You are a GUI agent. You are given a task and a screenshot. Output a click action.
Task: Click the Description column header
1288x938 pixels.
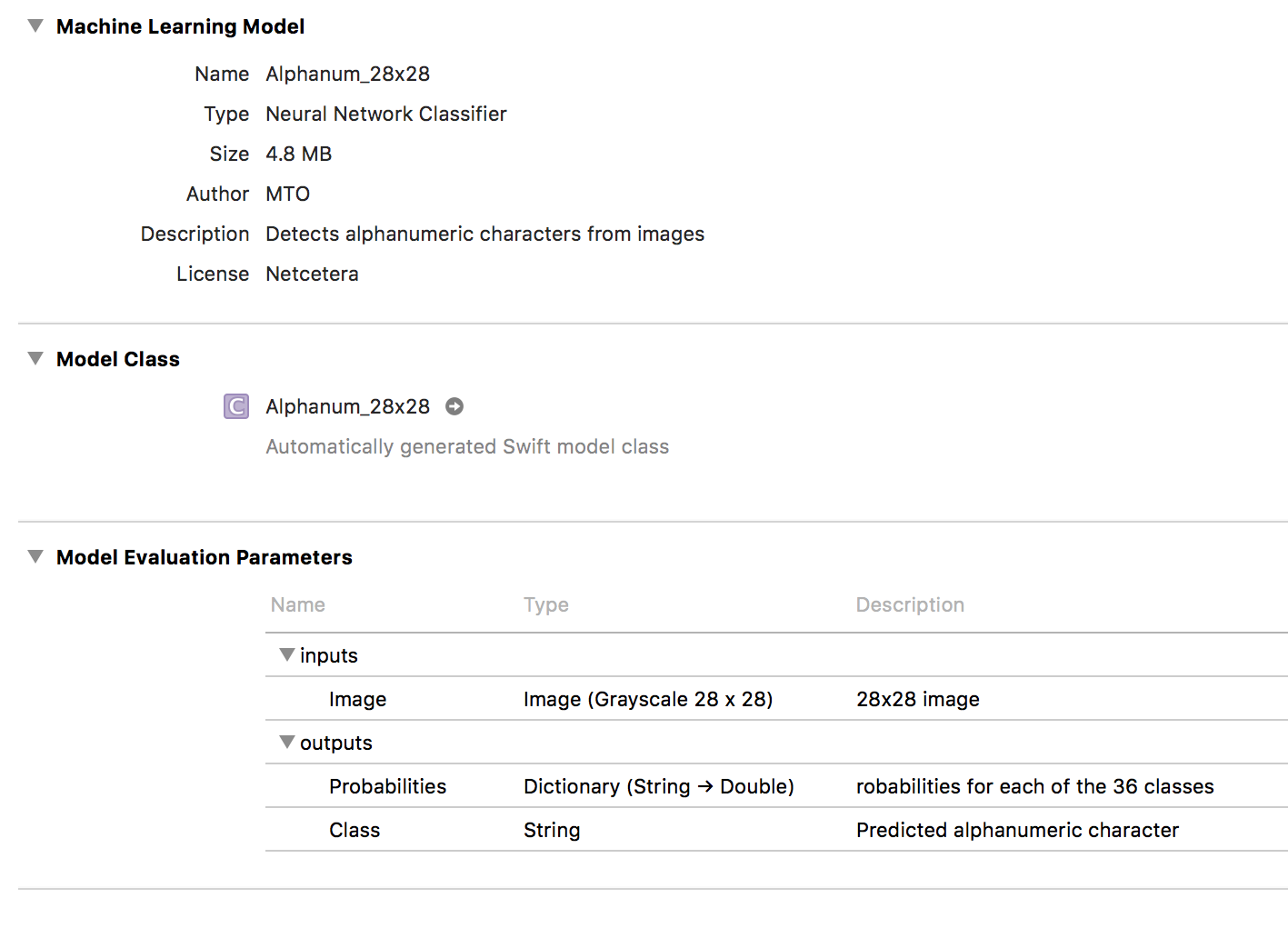click(910, 605)
